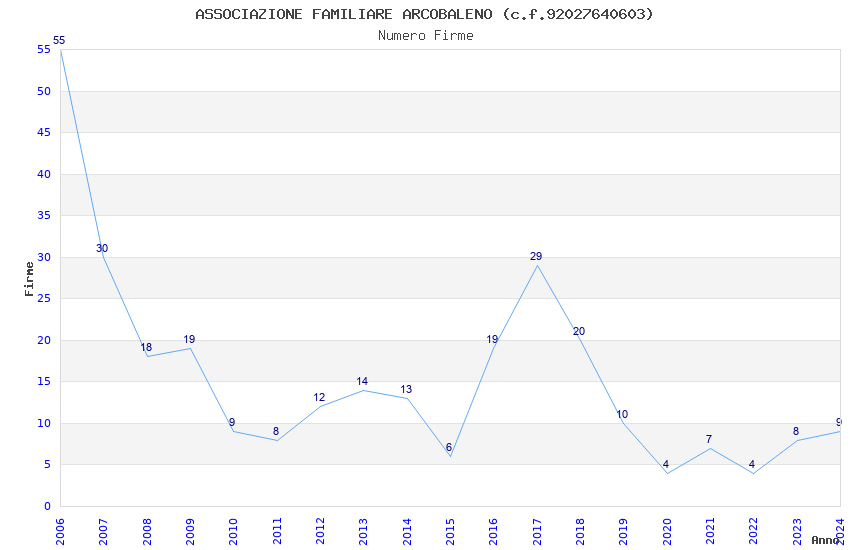The width and height of the screenshot is (850, 550).
Task: Select the 2015 year label on x-axis
Action: (x=450, y=532)
